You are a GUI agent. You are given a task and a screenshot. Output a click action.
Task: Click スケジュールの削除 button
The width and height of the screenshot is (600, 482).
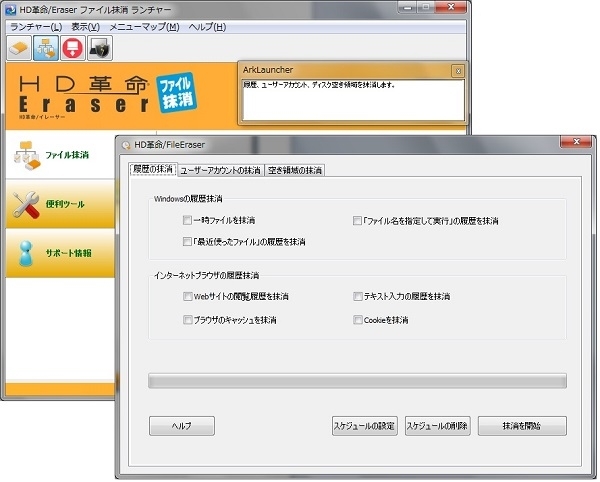[x=437, y=426]
